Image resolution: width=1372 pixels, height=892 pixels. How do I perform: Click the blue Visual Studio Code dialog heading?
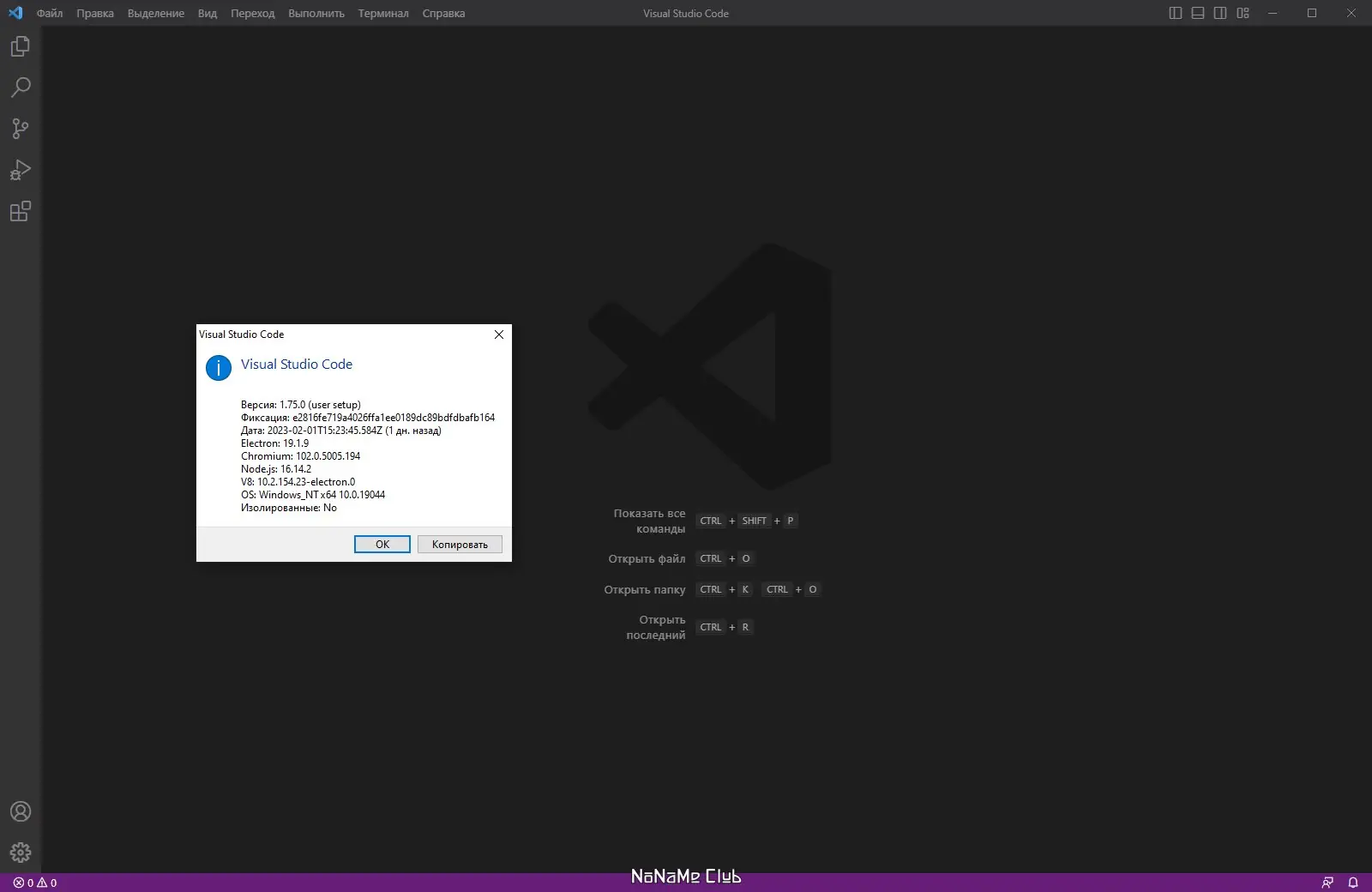coord(297,365)
